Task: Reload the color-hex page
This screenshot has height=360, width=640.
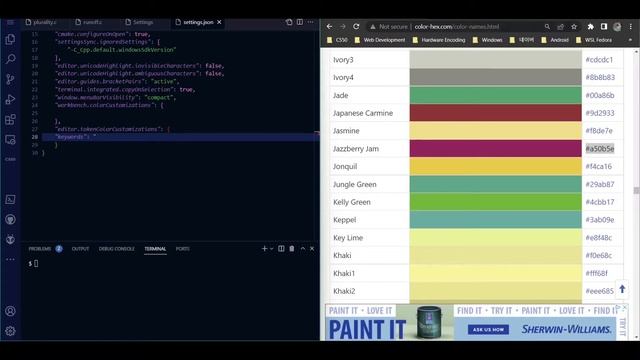Action: point(356,27)
